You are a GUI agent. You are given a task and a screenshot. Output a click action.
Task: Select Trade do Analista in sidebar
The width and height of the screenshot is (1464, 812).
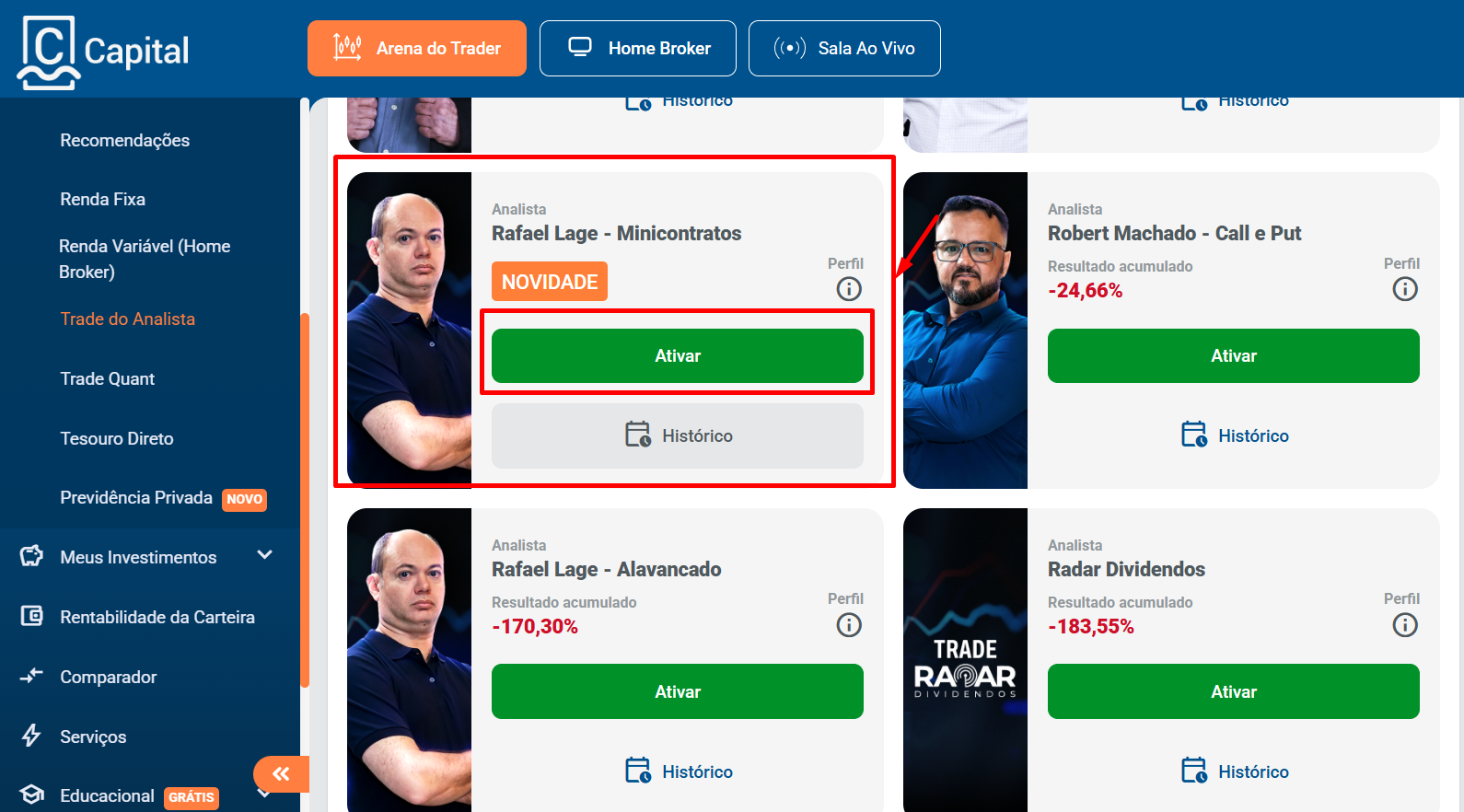click(x=128, y=319)
